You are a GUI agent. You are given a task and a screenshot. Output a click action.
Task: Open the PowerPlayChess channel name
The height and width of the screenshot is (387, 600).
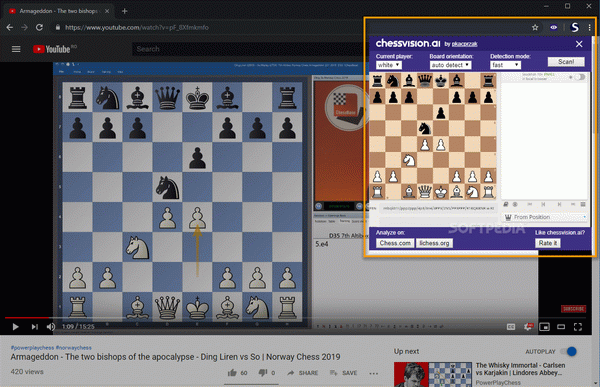[x=498, y=382]
